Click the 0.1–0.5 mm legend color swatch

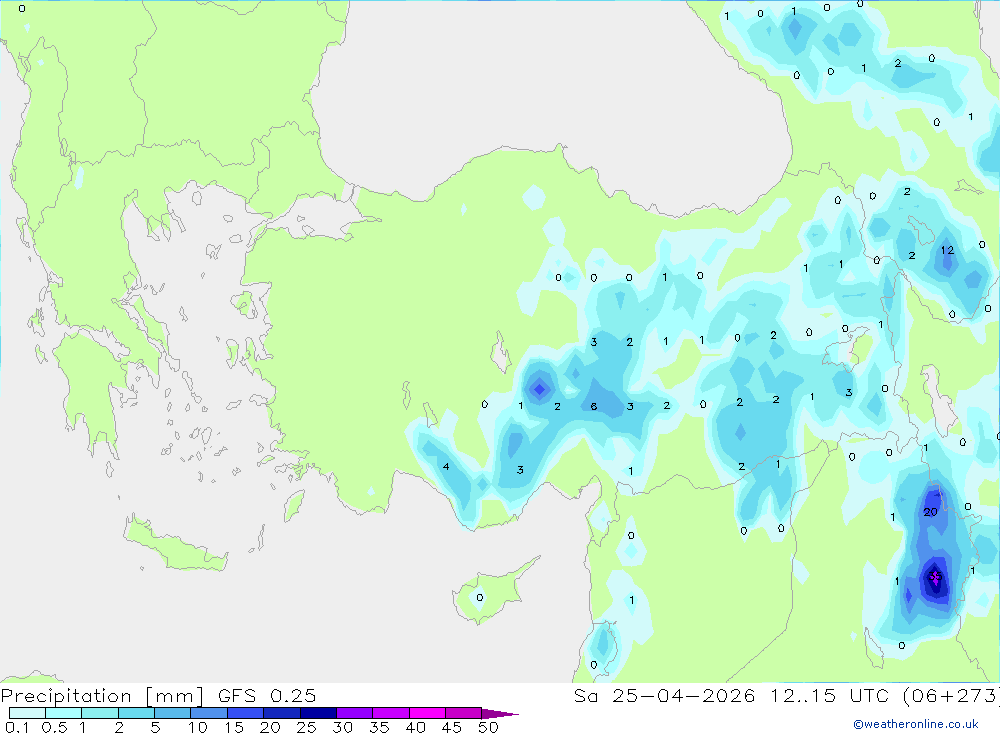coord(27,713)
